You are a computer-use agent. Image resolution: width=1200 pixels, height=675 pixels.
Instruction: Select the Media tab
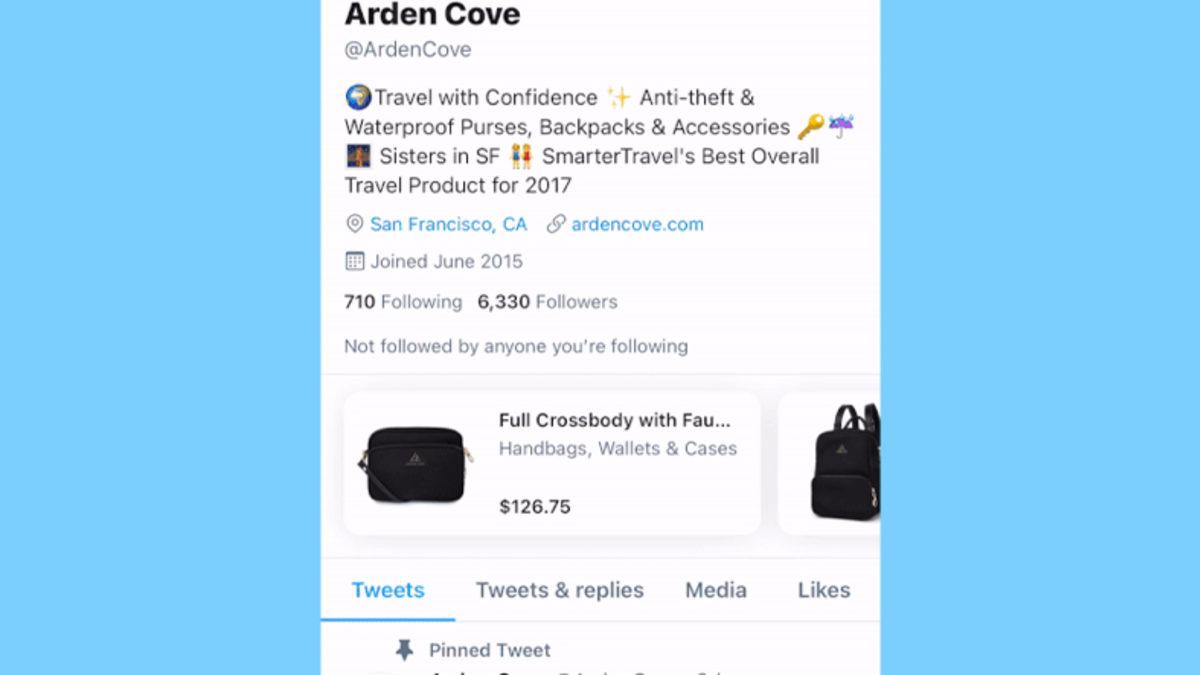pos(716,590)
